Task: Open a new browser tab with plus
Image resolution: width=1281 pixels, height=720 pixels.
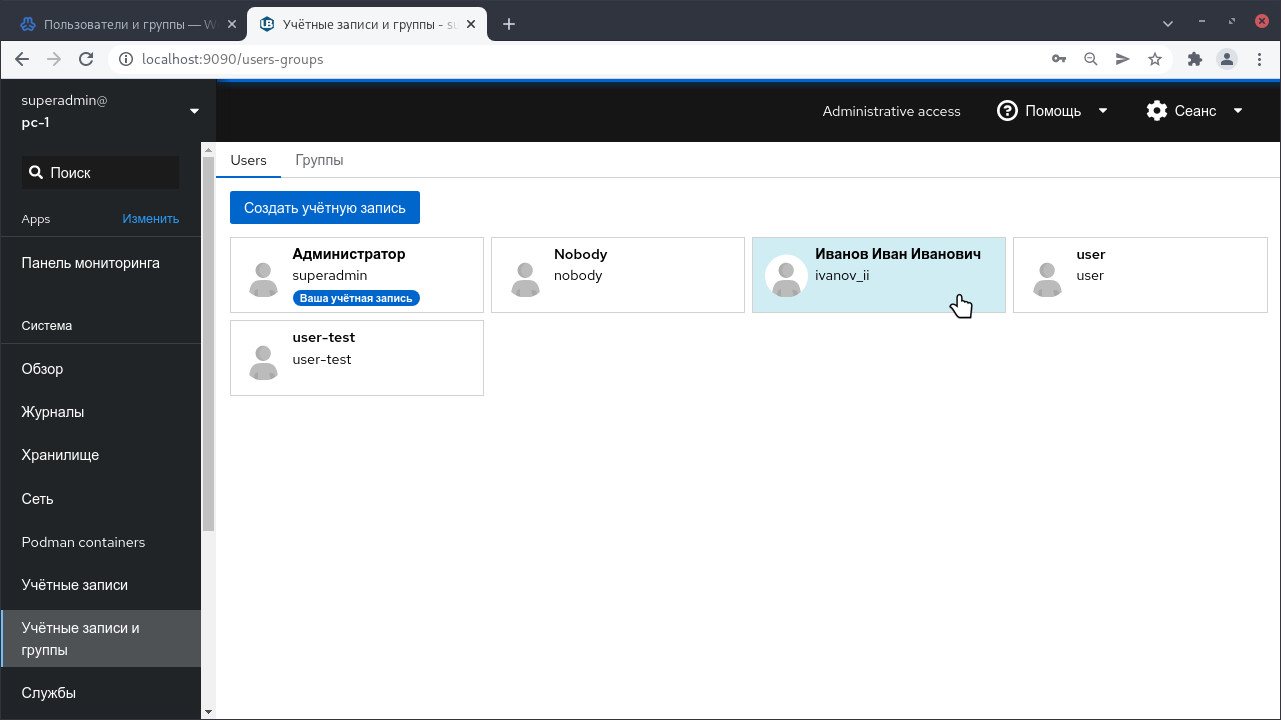Action: (x=509, y=24)
